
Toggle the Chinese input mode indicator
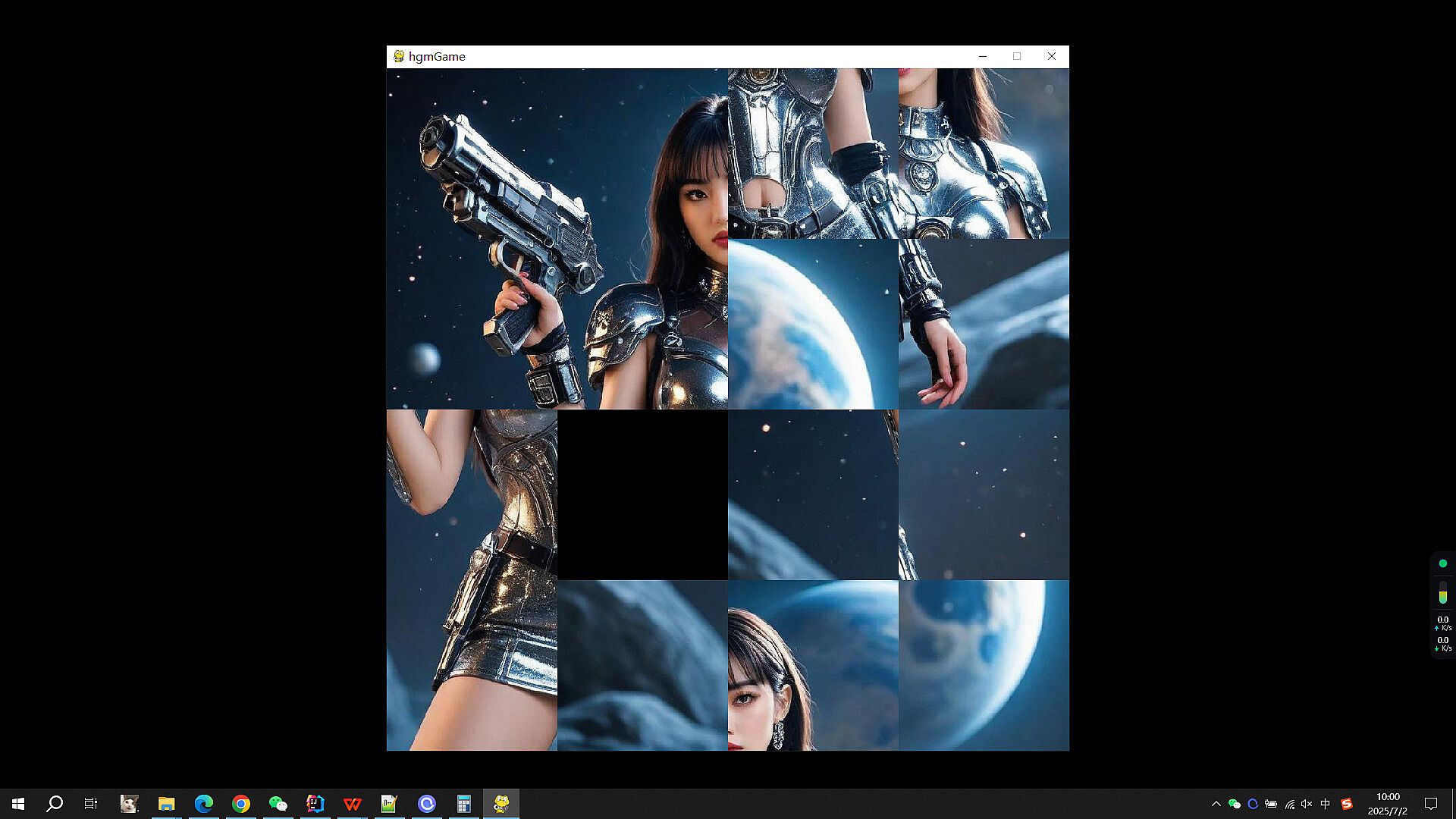[1326, 804]
